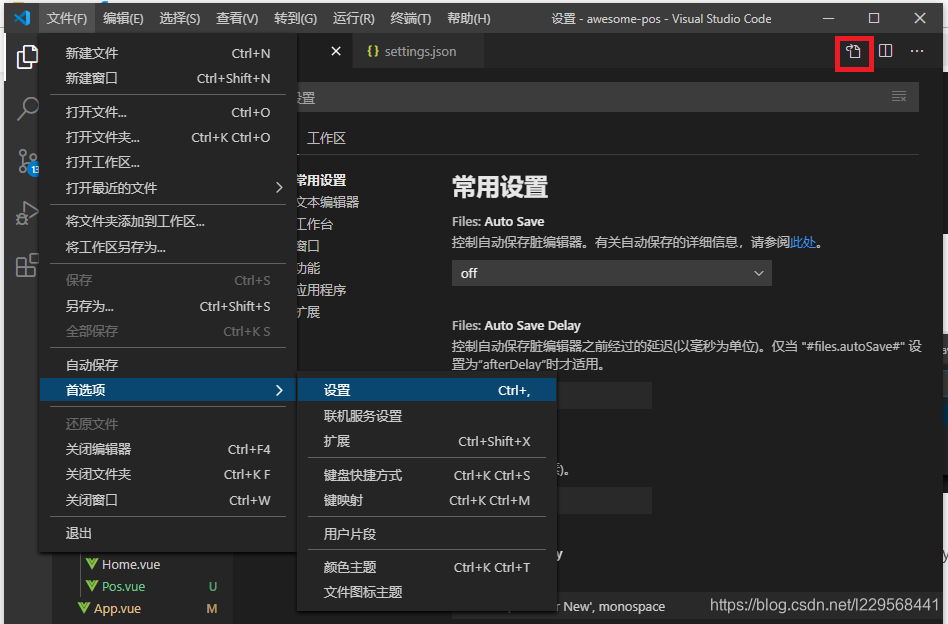Open the Run and Debug view

(x=27, y=213)
